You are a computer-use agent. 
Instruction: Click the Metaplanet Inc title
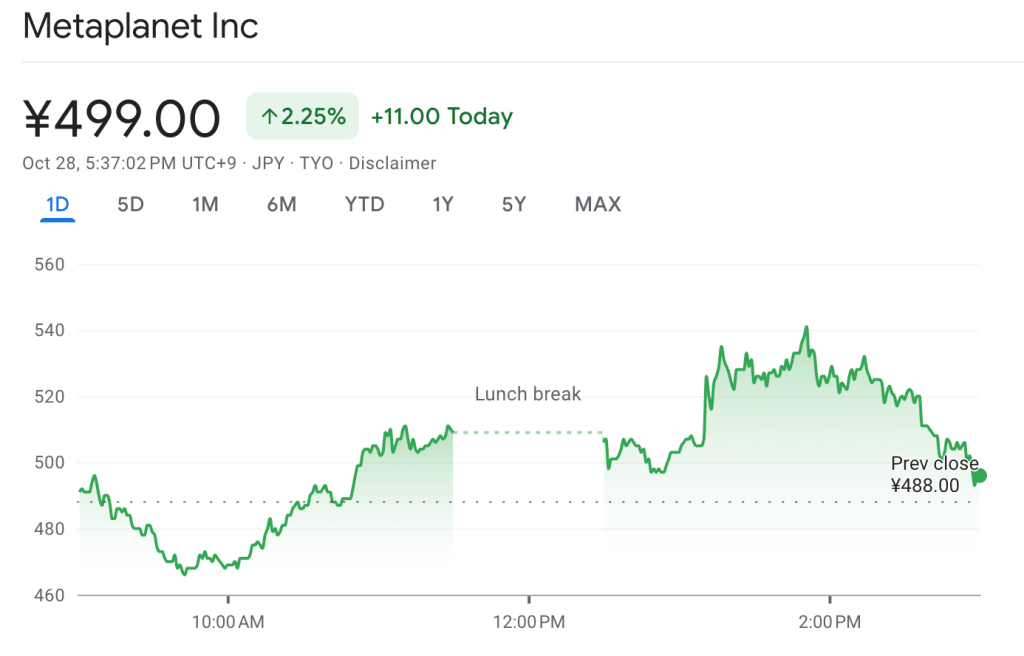140,26
